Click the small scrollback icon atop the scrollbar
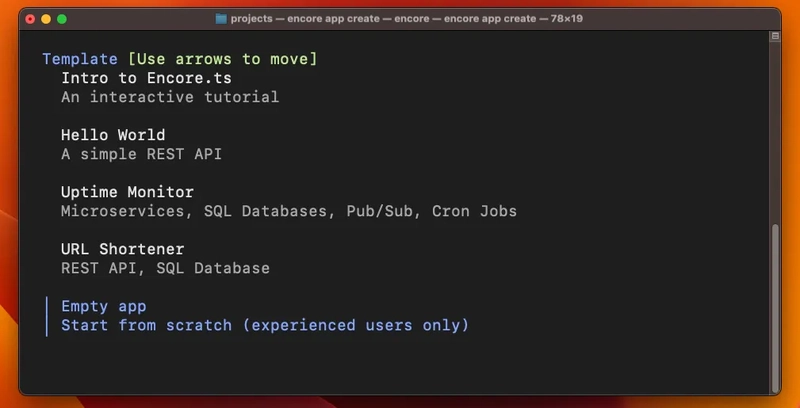This screenshot has height=408, width=800. pyautogui.click(x=775, y=36)
